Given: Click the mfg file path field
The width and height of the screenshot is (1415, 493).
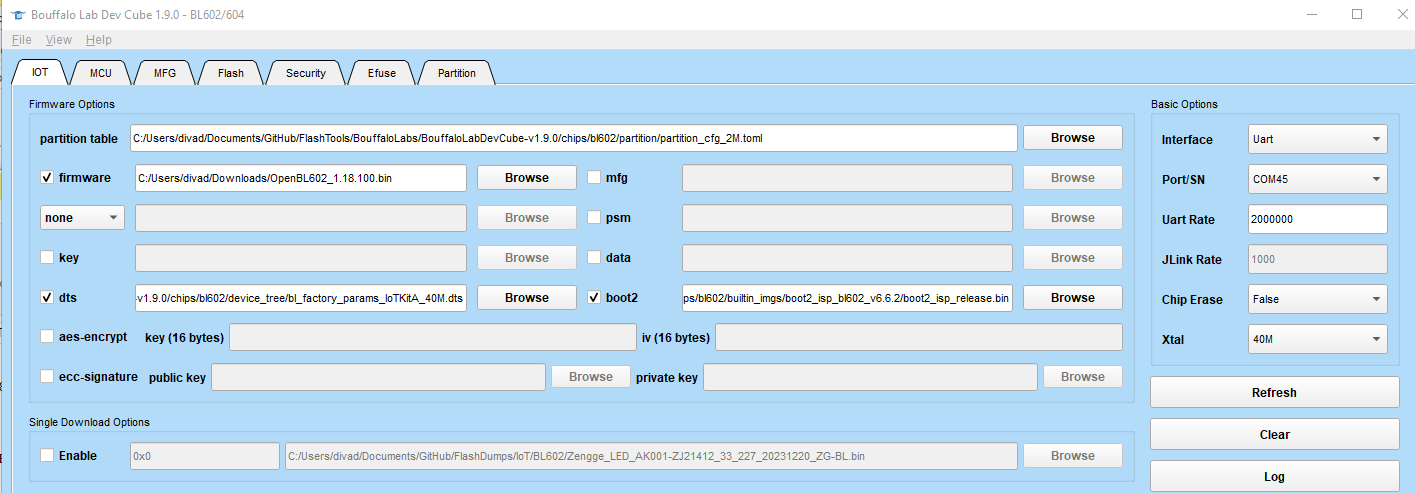Looking at the screenshot, I should [847, 178].
